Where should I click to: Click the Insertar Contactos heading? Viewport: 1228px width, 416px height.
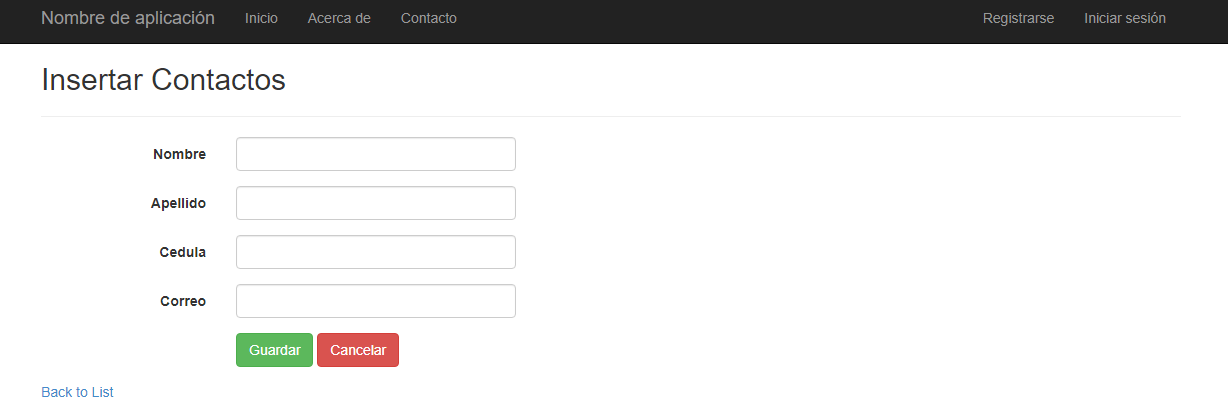pos(163,80)
